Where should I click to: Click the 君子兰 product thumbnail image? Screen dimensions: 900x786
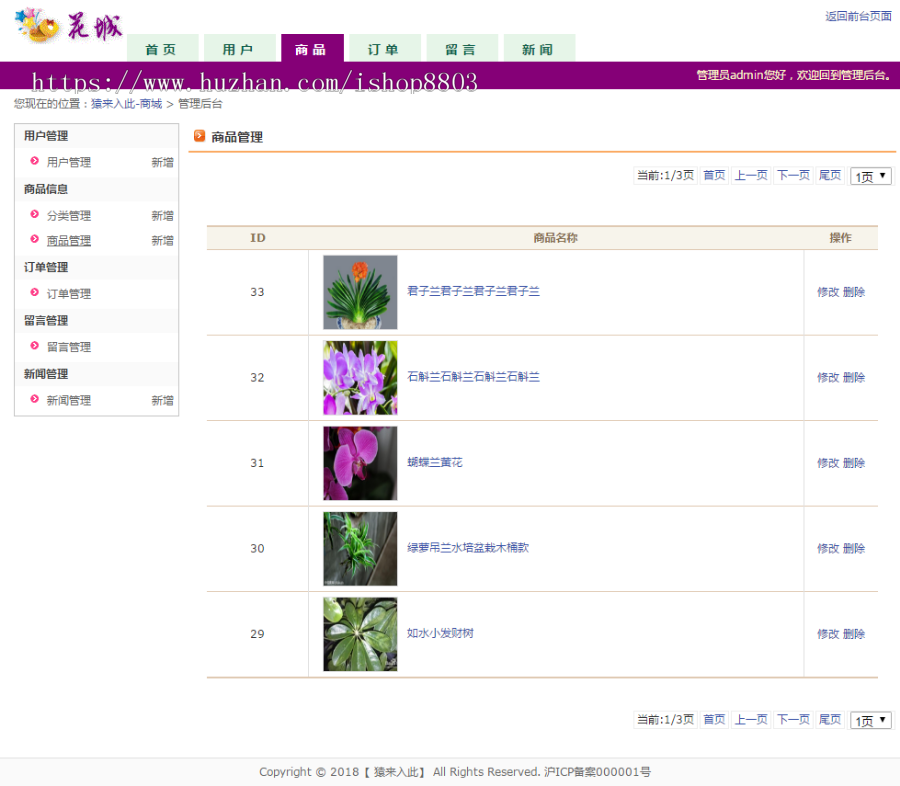coord(359,291)
